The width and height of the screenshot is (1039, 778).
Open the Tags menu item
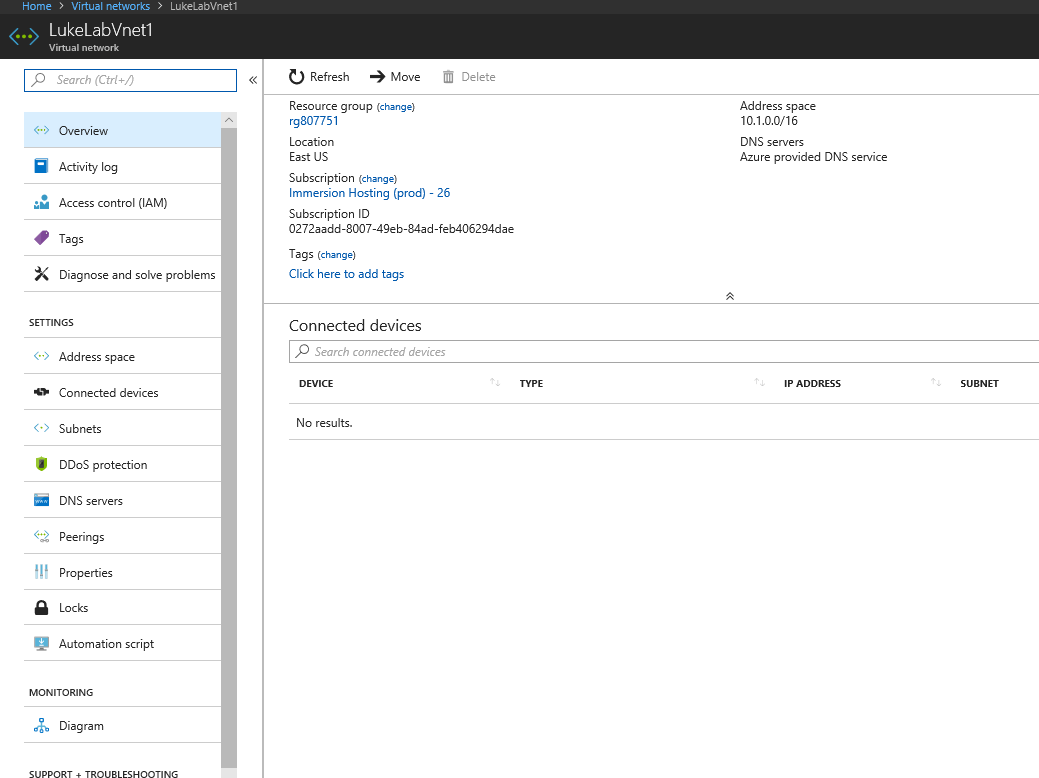click(123, 238)
